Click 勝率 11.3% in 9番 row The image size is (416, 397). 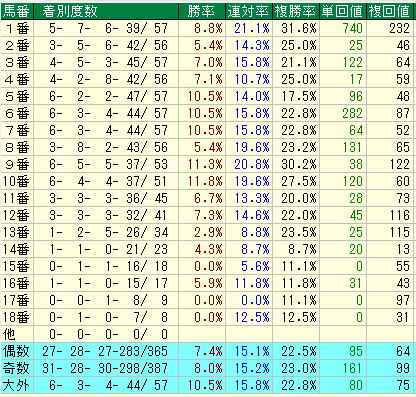(205, 165)
